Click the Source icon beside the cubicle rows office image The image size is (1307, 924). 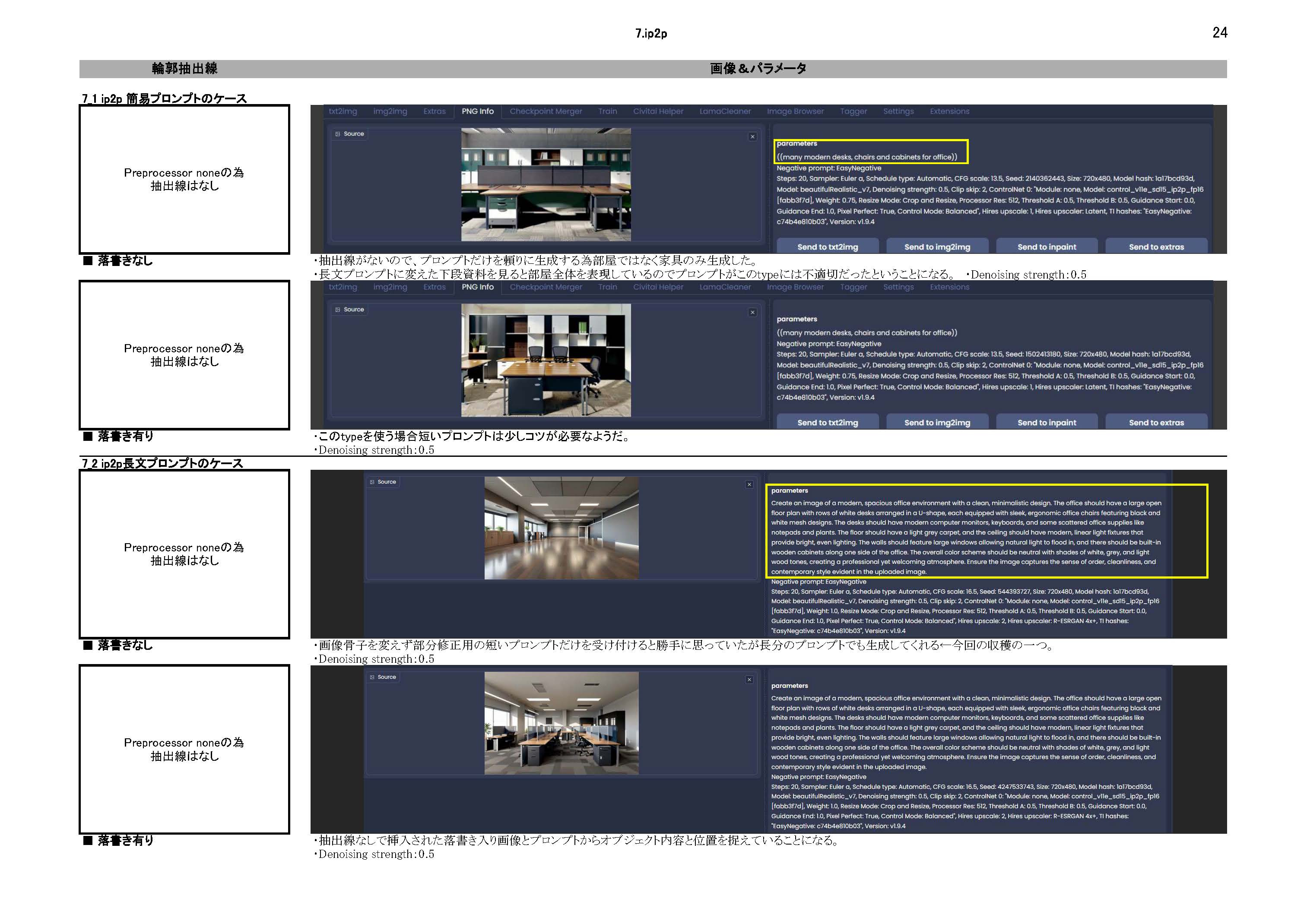pyautogui.click(x=372, y=677)
